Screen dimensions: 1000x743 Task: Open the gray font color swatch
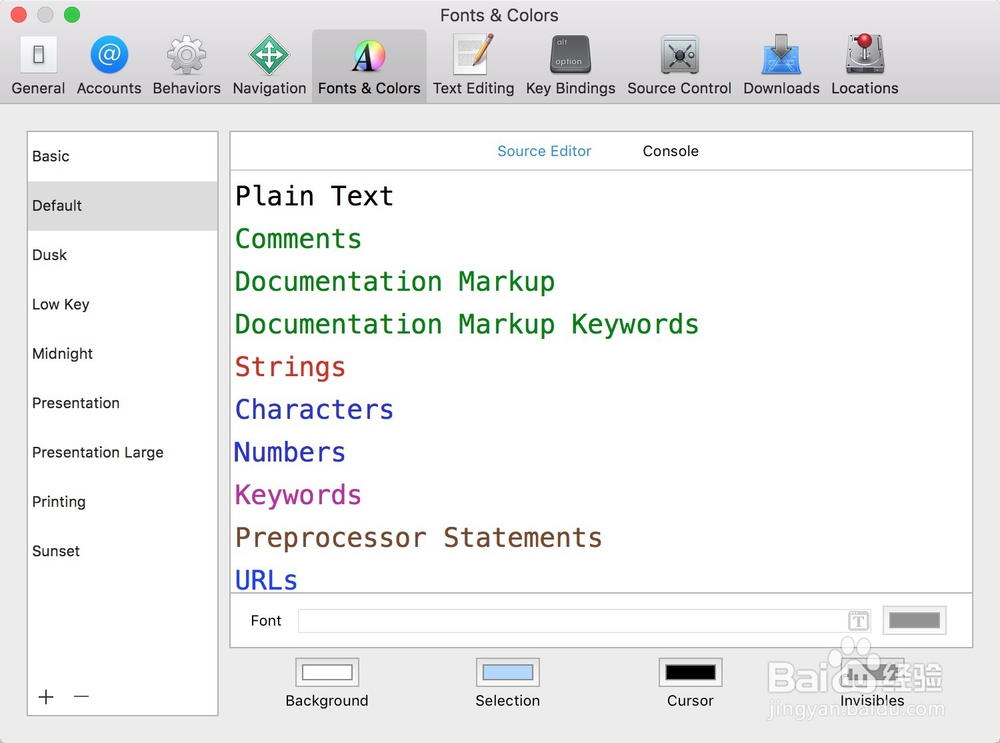pyautogui.click(x=914, y=620)
